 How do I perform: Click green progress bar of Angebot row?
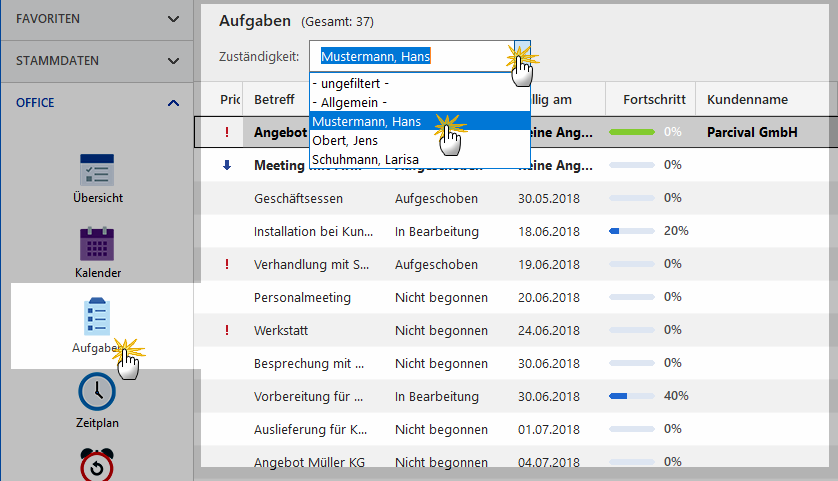[x=632, y=132]
